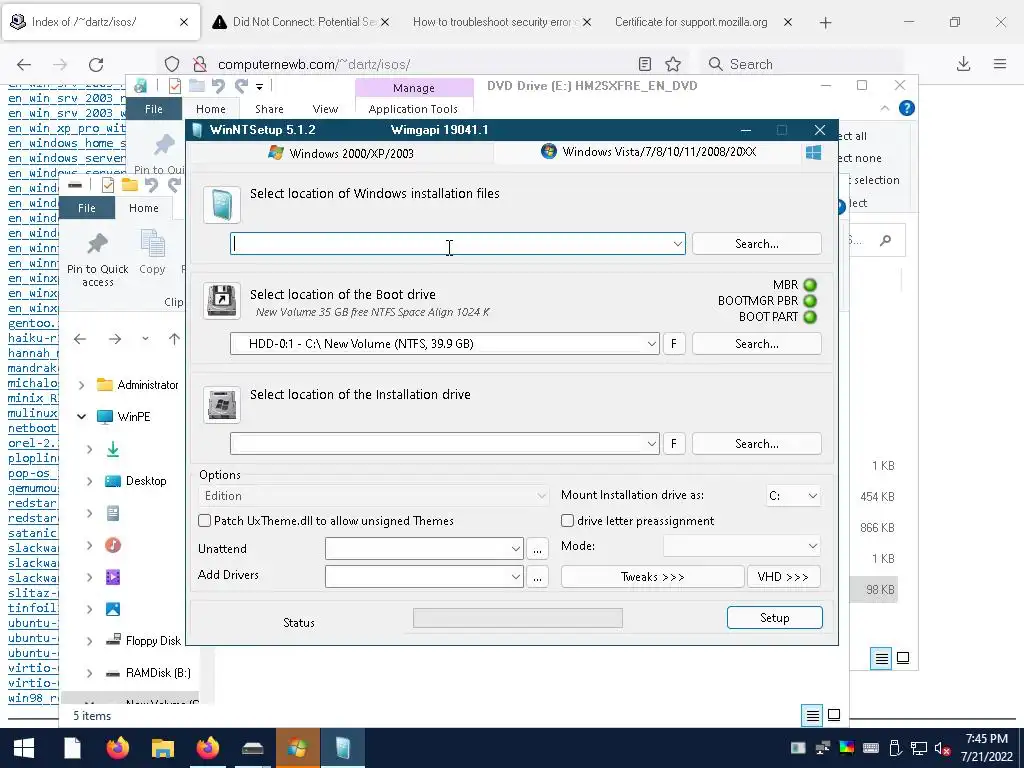Open Windows Start button
Viewport: 1024px width, 768px height.
tap(24, 748)
